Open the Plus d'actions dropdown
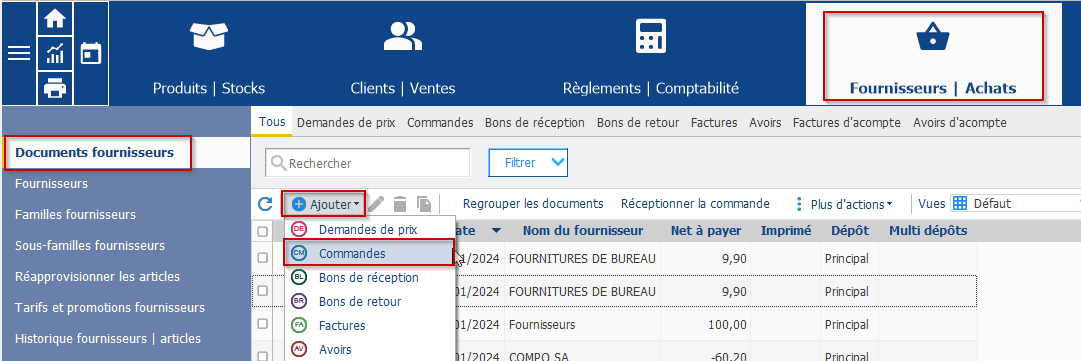1081x361 pixels. (844, 204)
